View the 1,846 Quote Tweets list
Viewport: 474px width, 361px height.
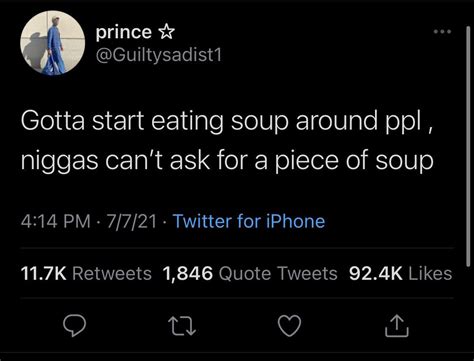pos(250,273)
